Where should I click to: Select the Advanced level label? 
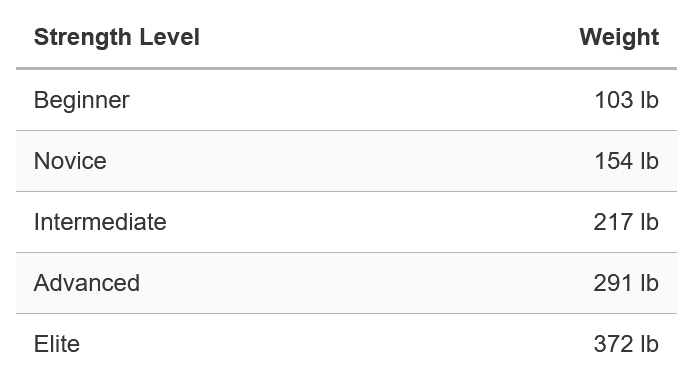tap(87, 283)
